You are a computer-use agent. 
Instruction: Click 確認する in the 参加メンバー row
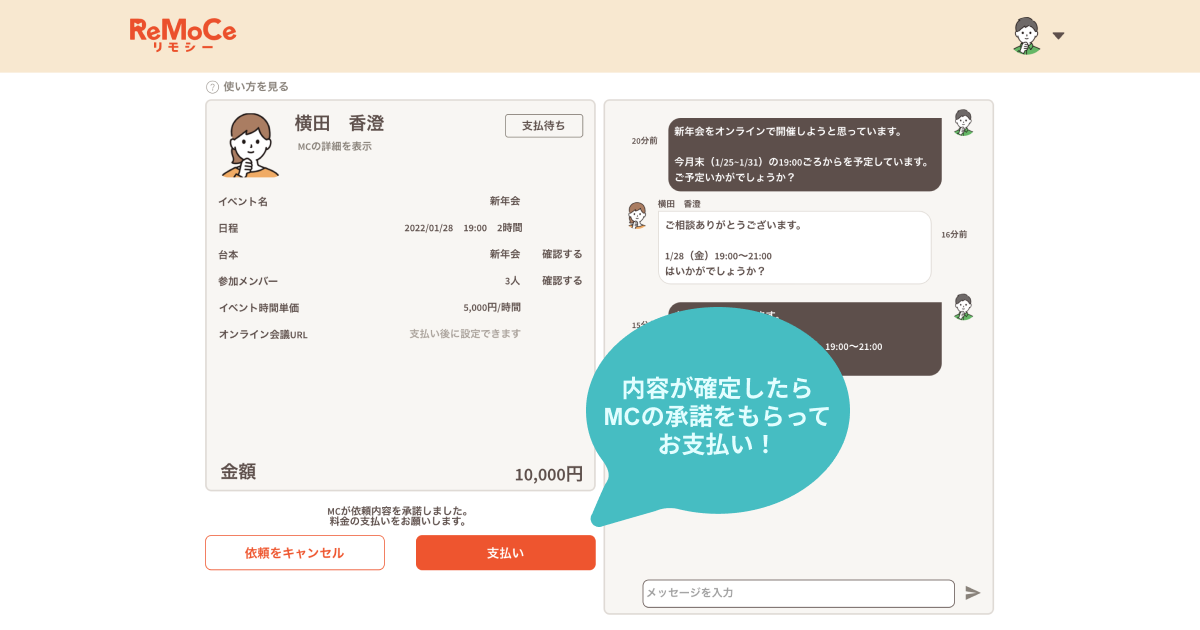click(562, 281)
